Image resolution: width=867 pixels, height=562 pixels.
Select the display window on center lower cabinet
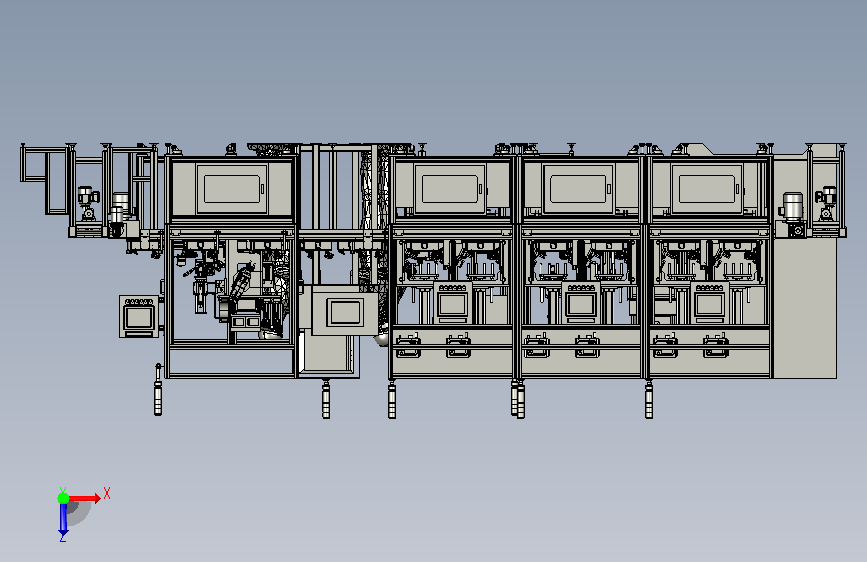point(346,312)
